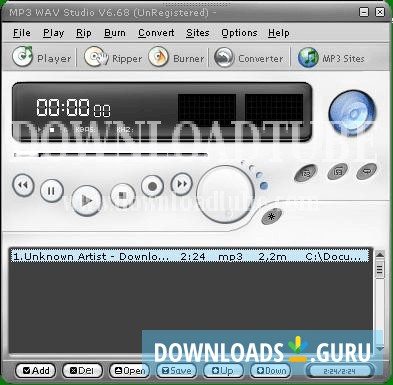Open the Options menu
Viewport: 393px width, 385px height.
(x=239, y=33)
